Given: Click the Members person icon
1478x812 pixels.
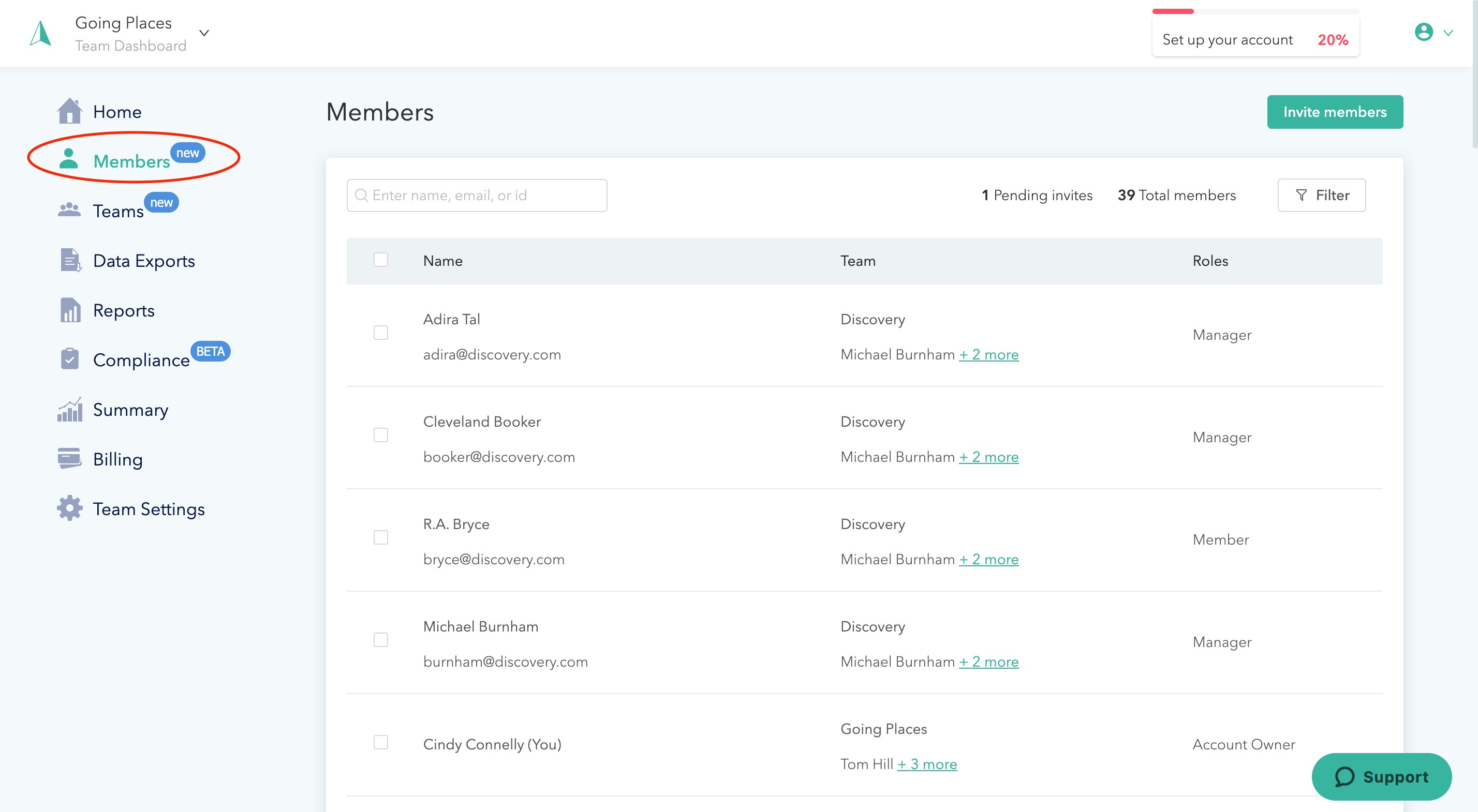Looking at the screenshot, I should point(69,159).
